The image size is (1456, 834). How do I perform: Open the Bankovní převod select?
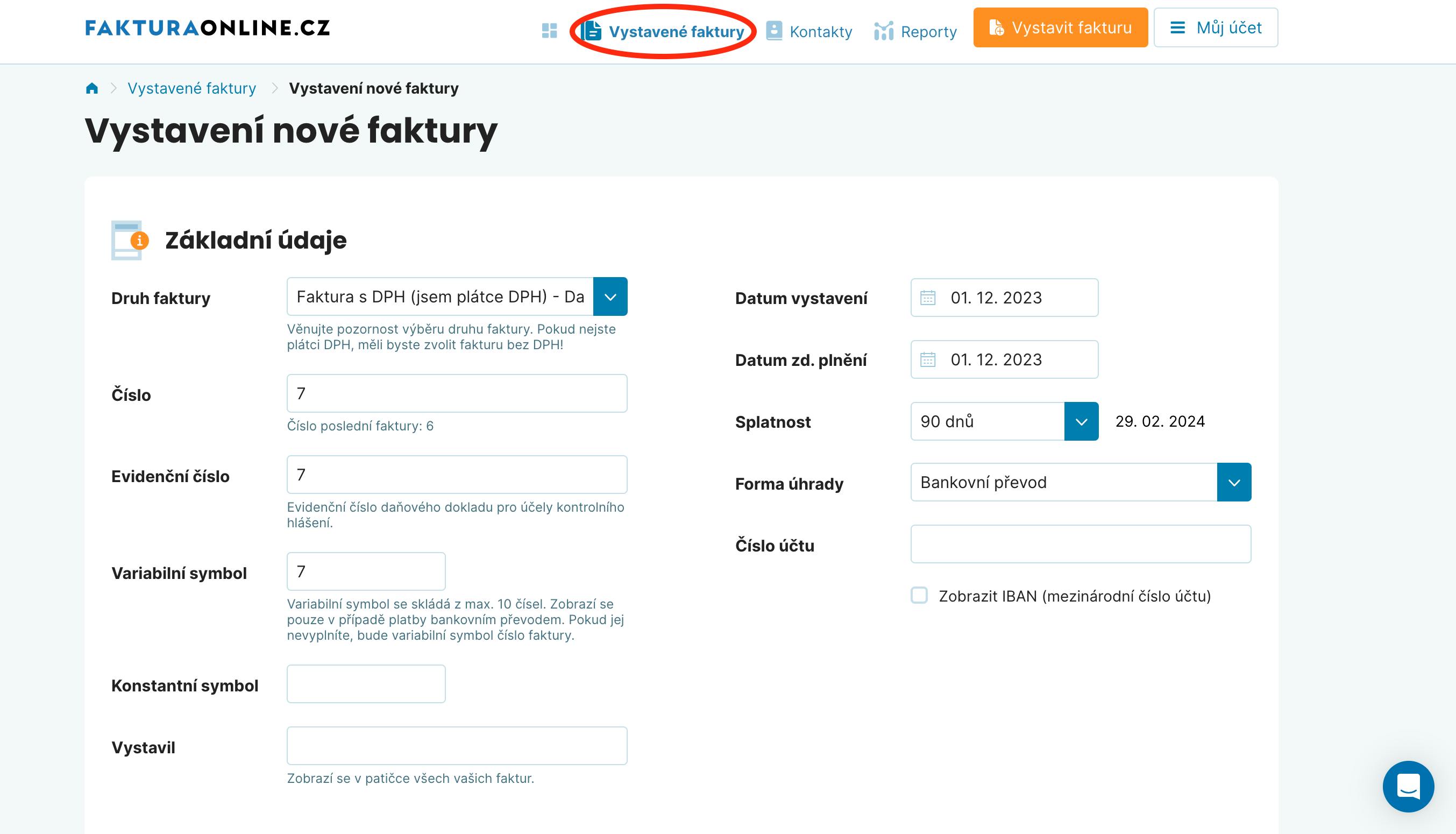(x=1081, y=482)
